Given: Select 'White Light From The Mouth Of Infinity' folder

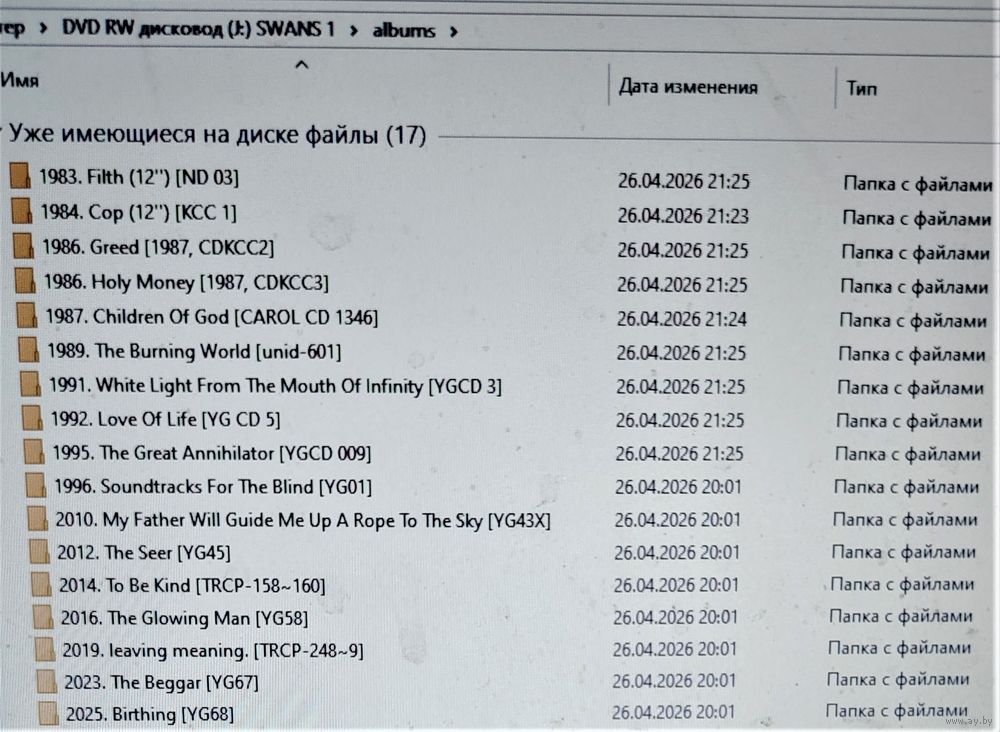Looking at the screenshot, I should pyautogui.click(x=298, y=386).
